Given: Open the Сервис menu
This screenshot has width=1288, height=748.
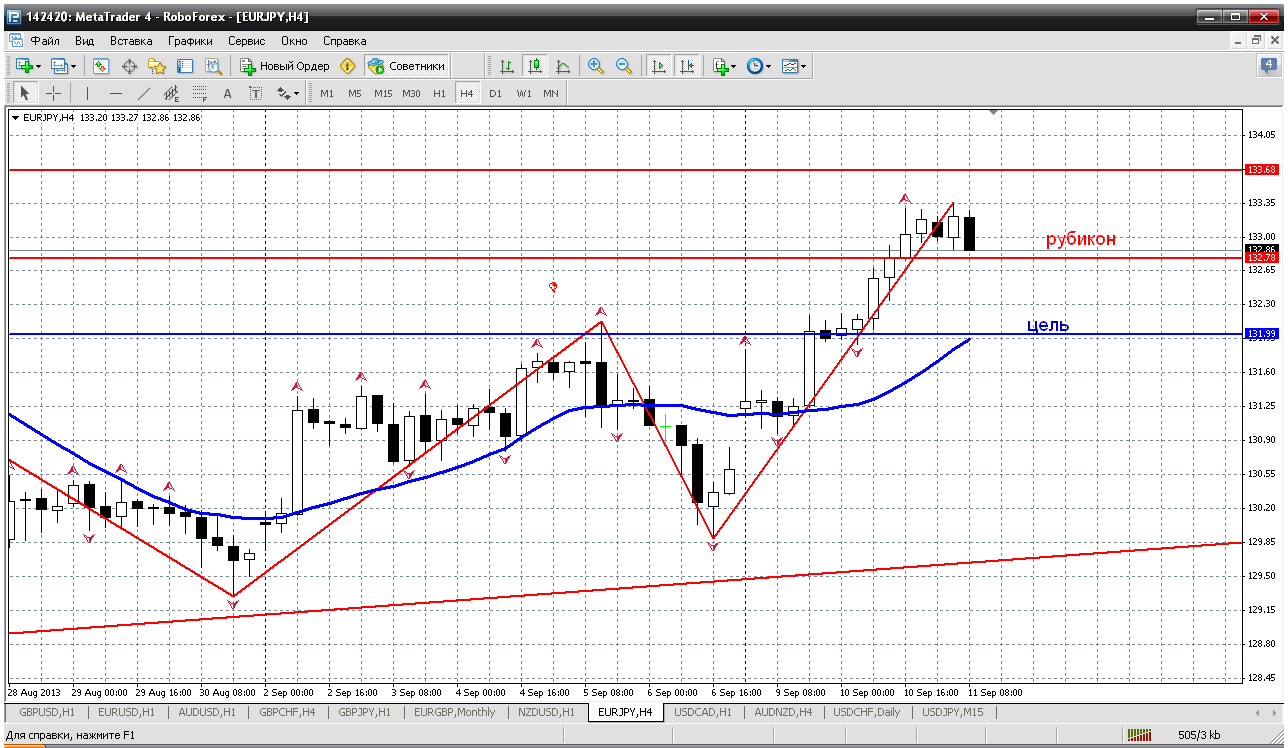Looking at the screenshot, I should pyautogui.click(x=246, y=41).
